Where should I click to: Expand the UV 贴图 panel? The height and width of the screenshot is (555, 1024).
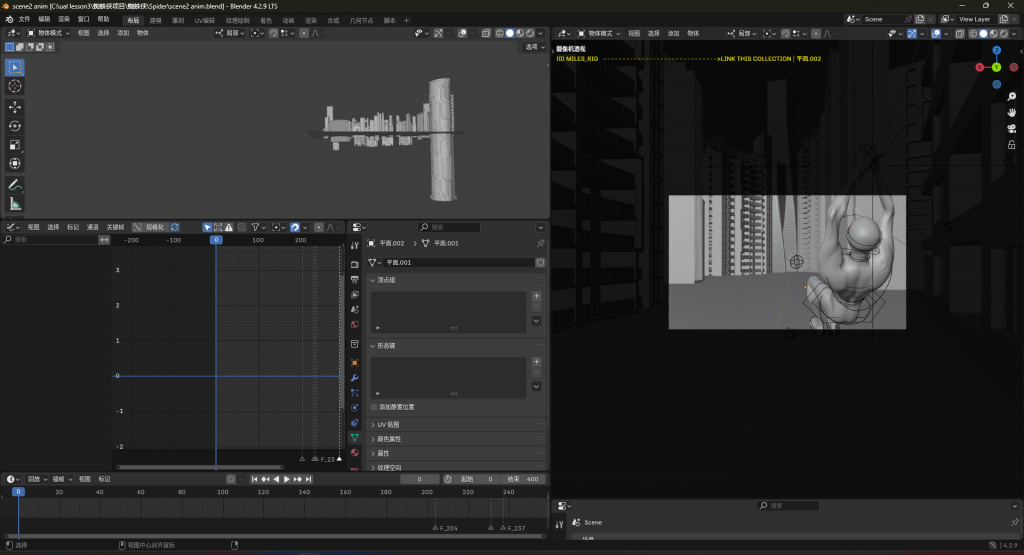[388, 424]
